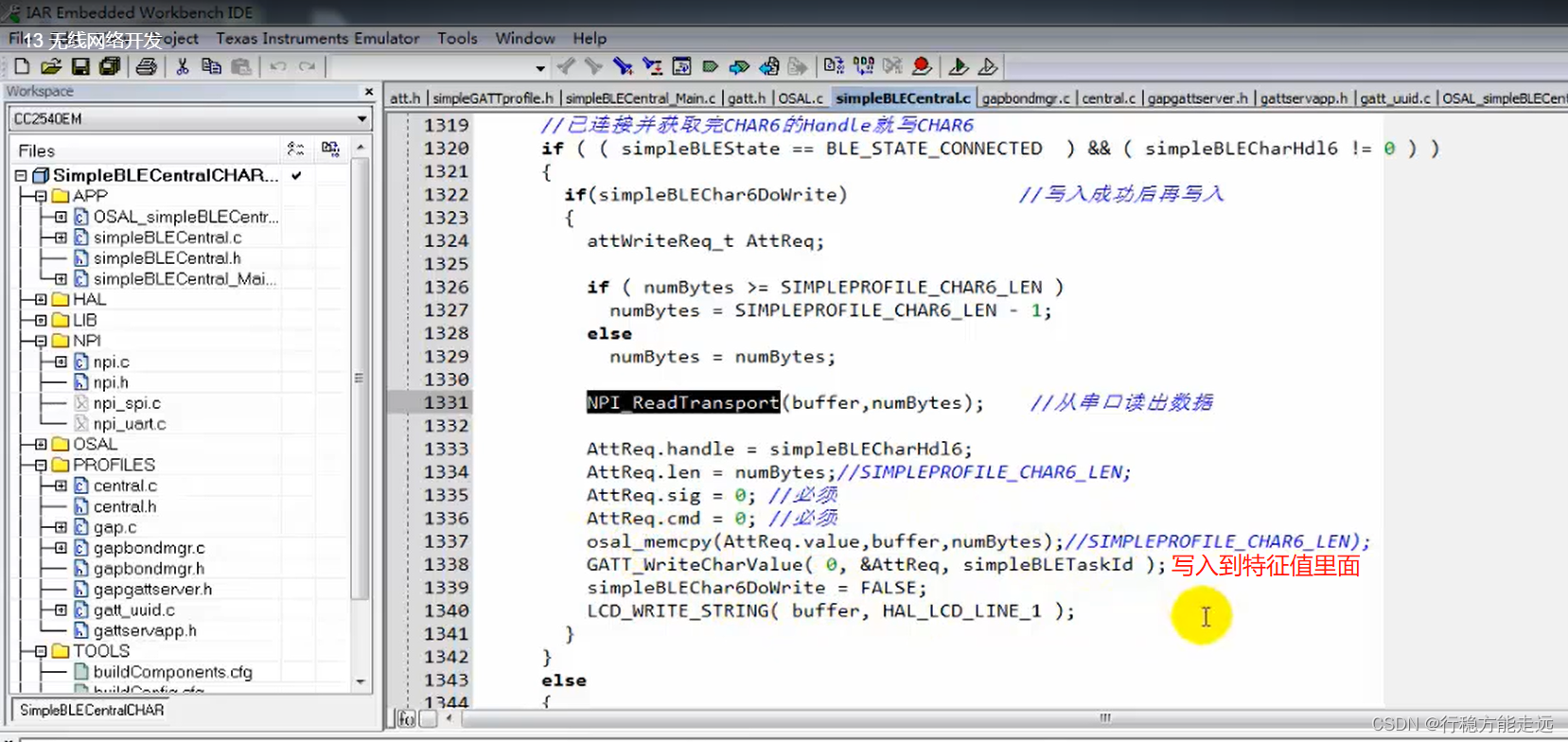This screenshot has height=742, width=1568.
Task: Switch to the att.h tab
Action: [405, 97]
